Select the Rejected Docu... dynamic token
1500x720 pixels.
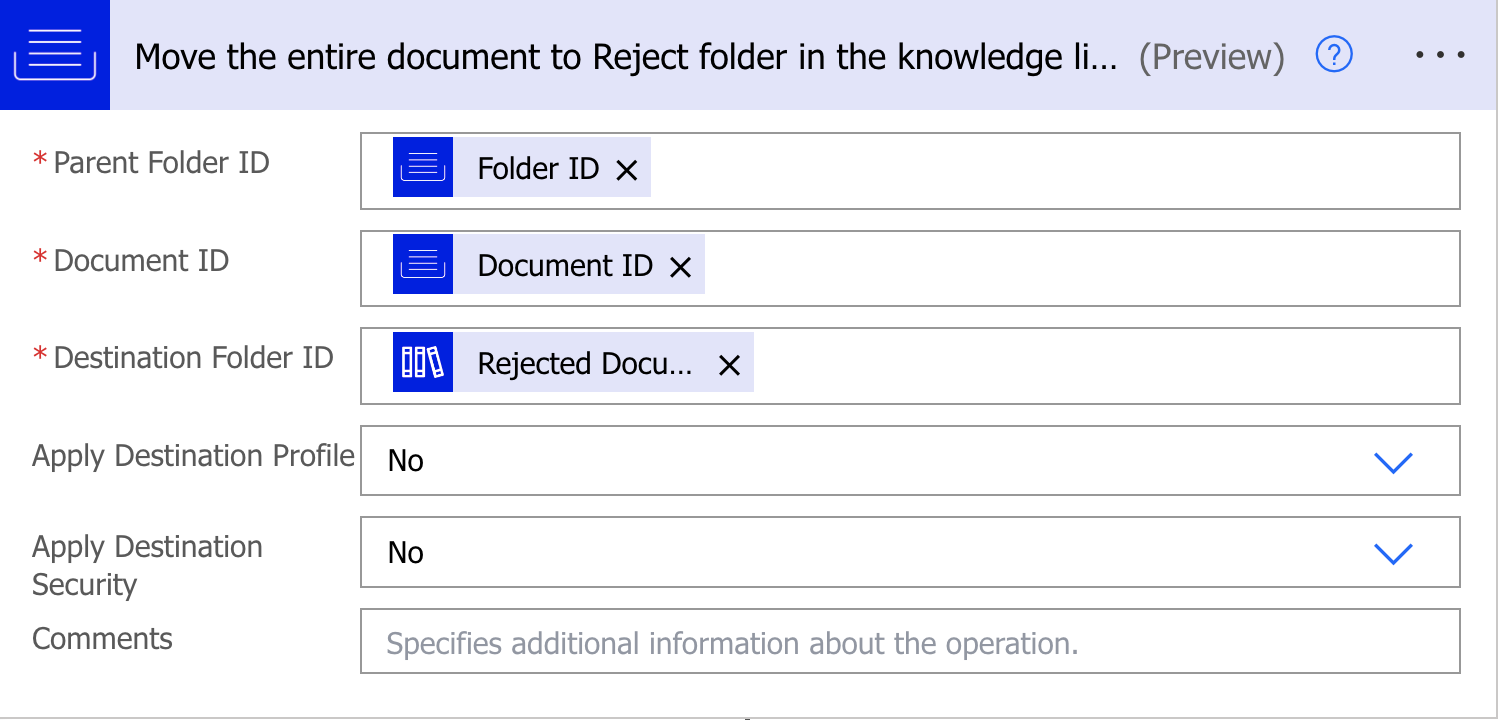(x=585, y=364)
